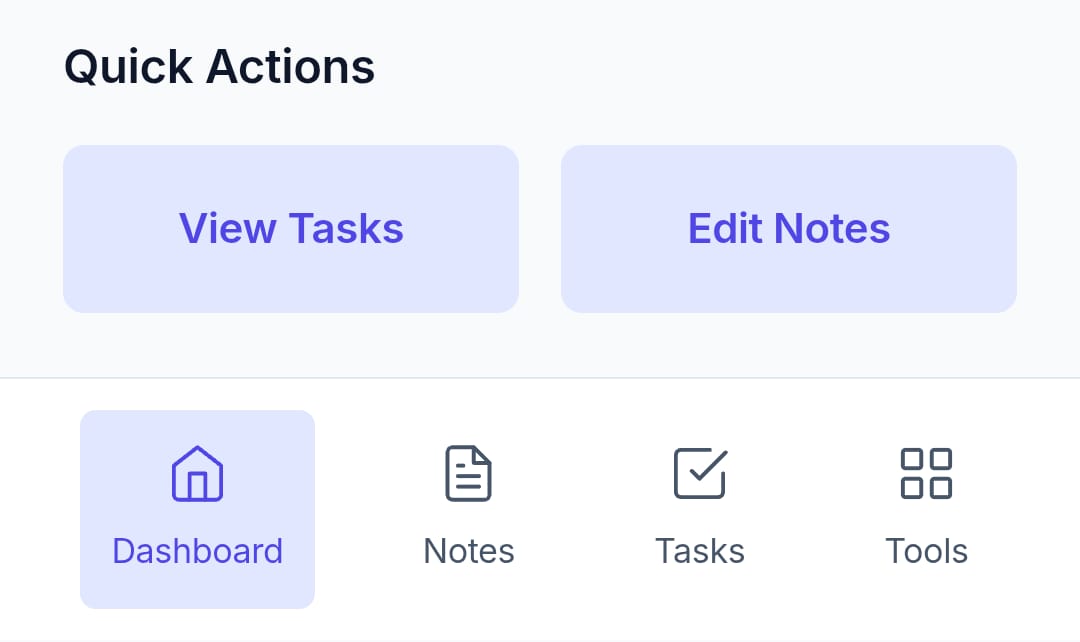
Task: Tap the Notes label text
Action: click(x=468, y=550)
